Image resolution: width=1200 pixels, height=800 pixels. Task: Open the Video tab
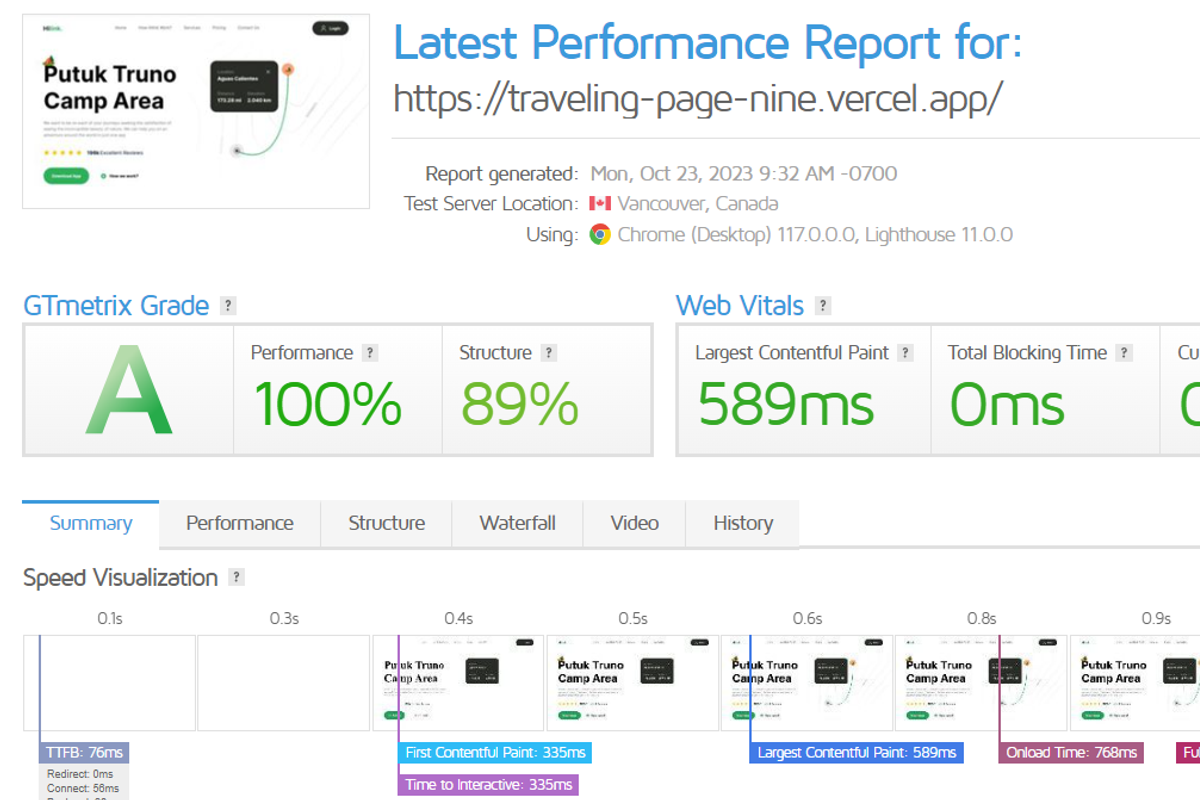[x=634, y=523]
